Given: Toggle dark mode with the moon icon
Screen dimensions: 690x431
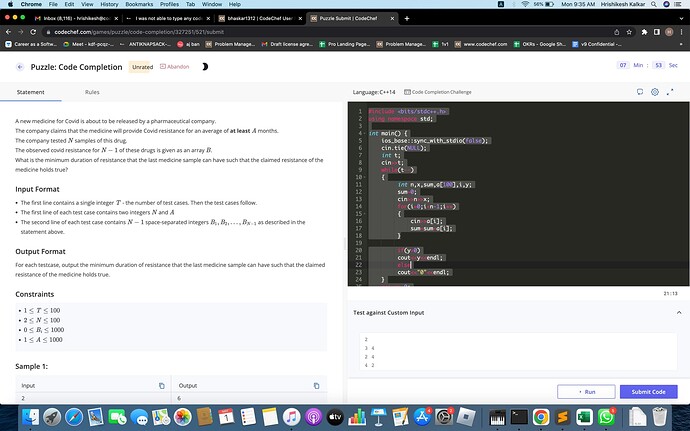Looking at the screenshot, I should [x=205, y=67].
